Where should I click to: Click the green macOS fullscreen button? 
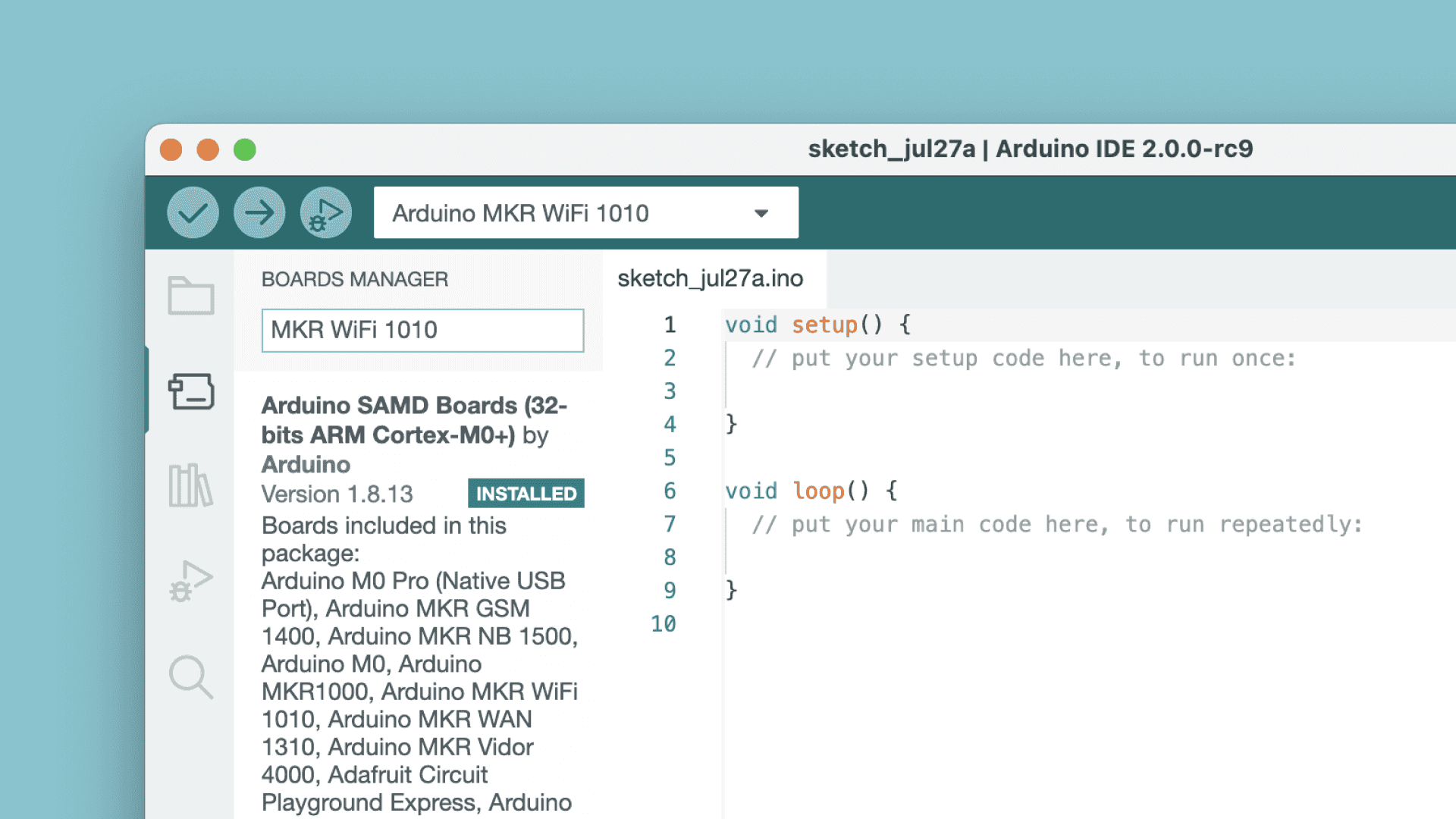[x=244, y=149]
